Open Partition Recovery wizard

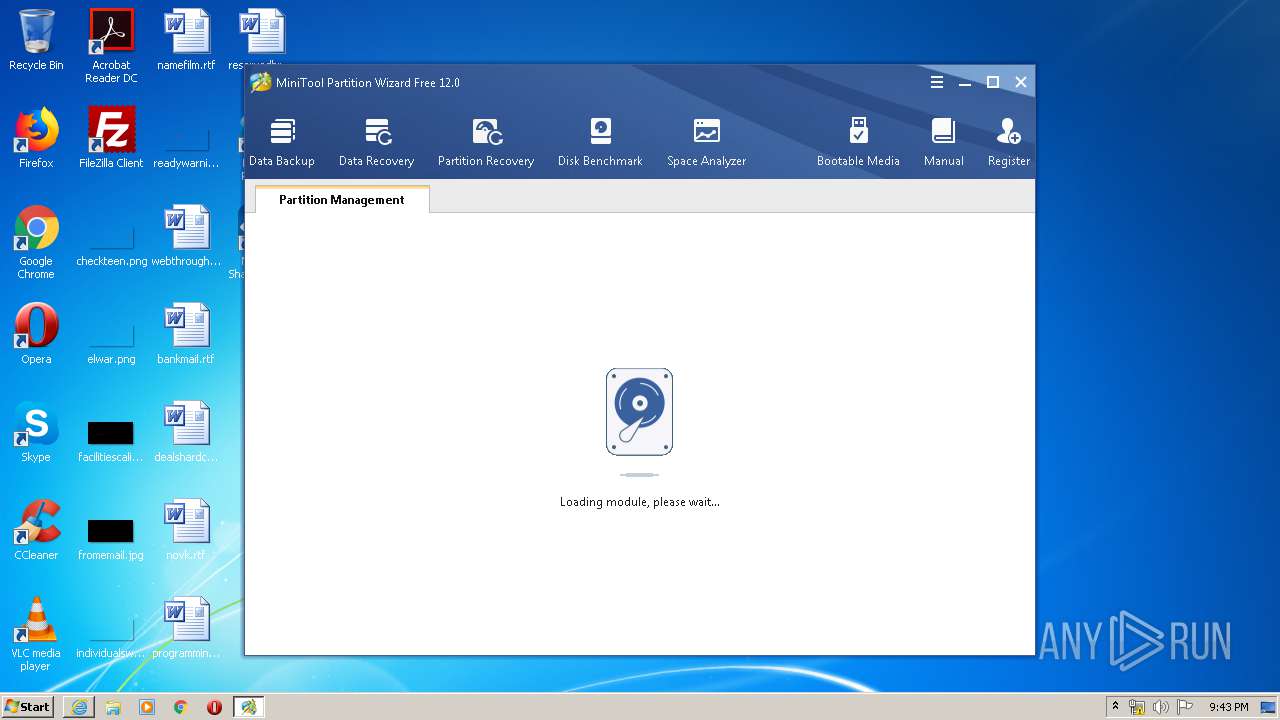(x=486, y=142)
